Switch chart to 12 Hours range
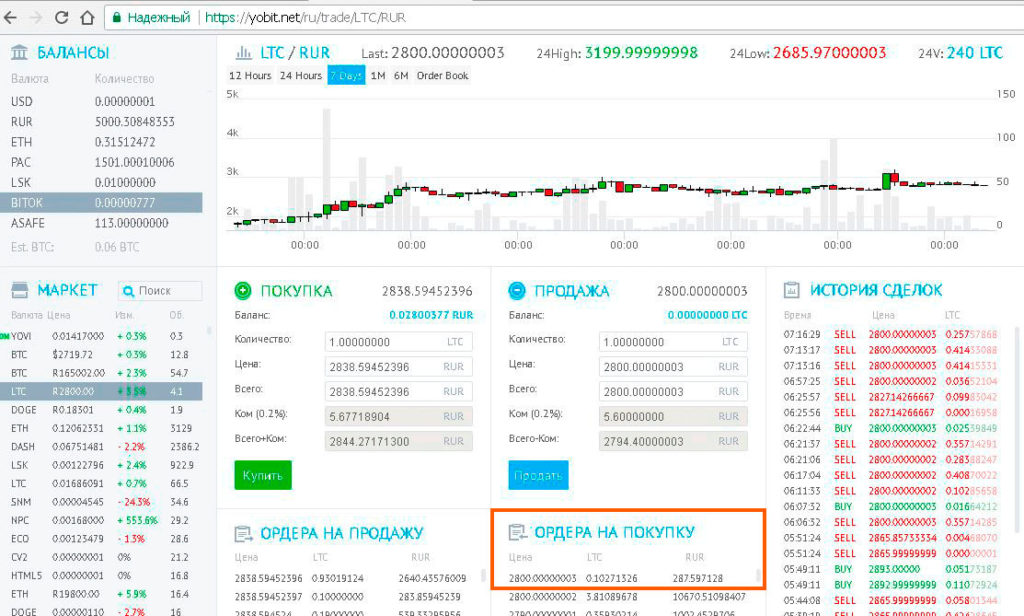 pos(250,76)
